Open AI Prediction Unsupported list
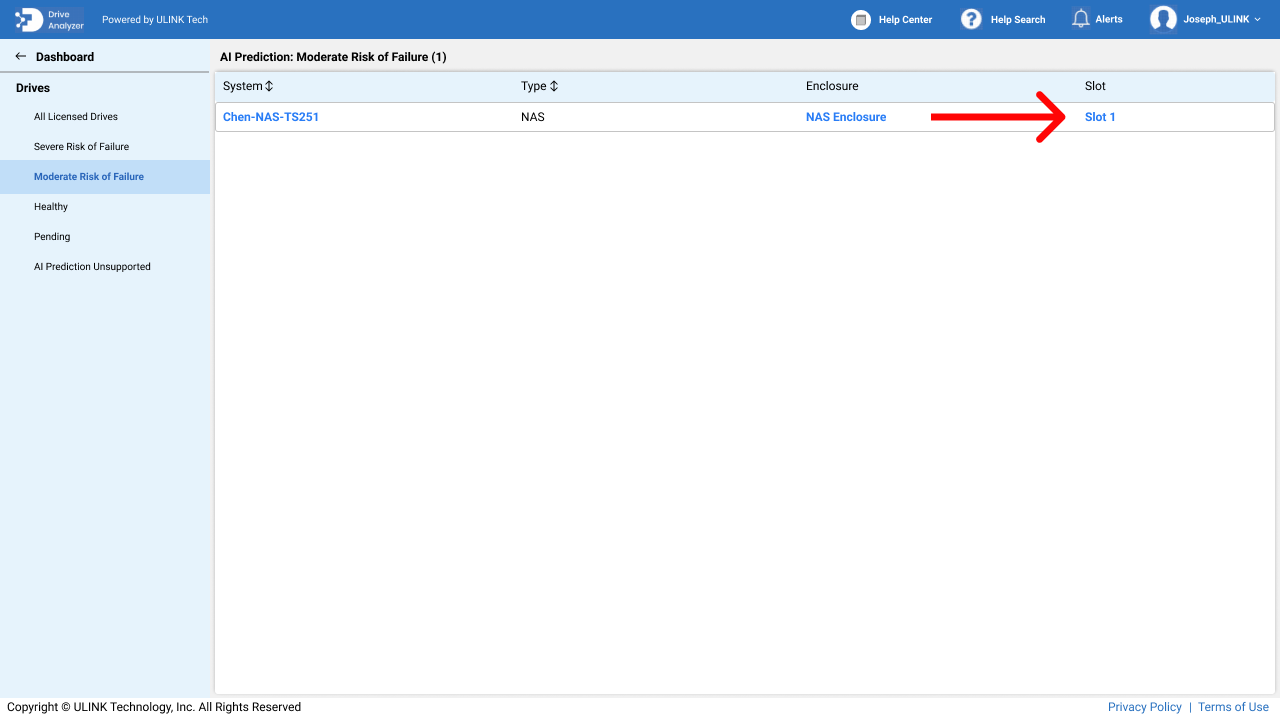The height and width of the screenshot is (715, 1280). (x=92, y=267)
